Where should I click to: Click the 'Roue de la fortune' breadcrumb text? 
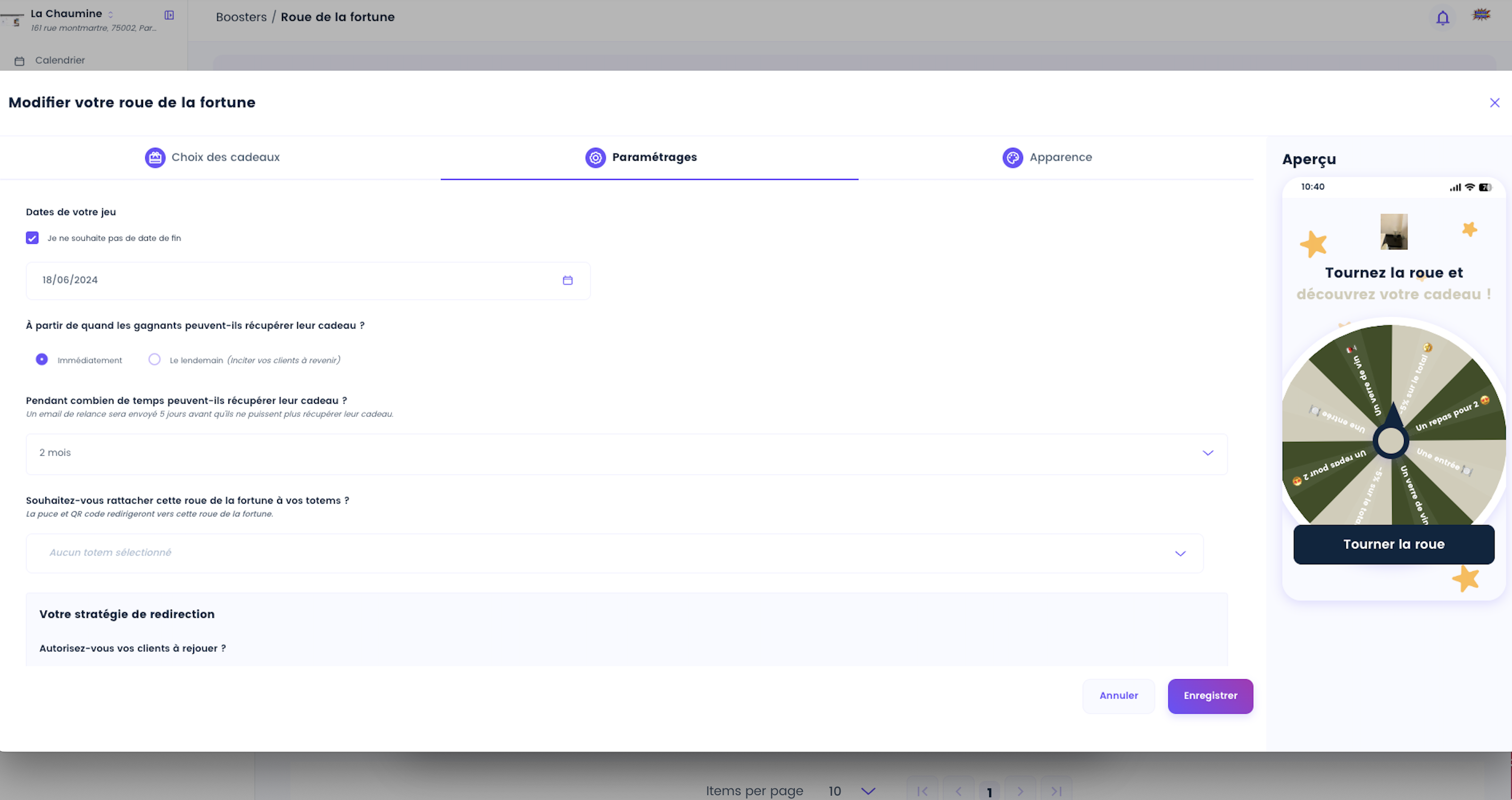coord(337,17)
